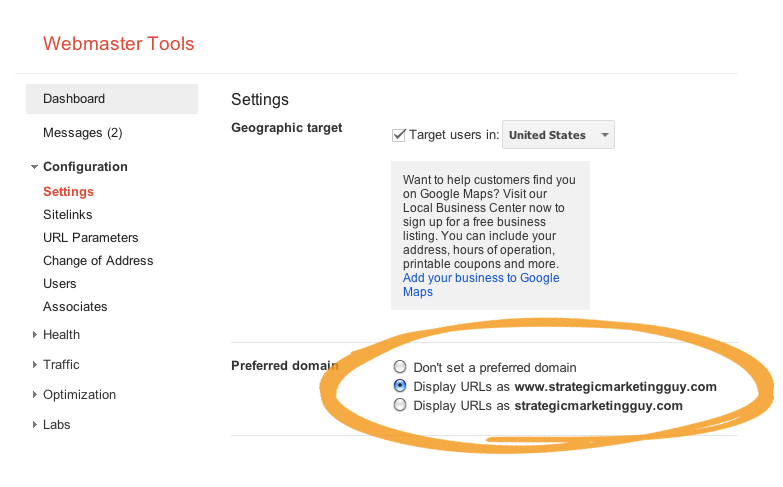783x487 pixels.
Task: Collapse the Configuration section arrow
Action: (34, 167)
